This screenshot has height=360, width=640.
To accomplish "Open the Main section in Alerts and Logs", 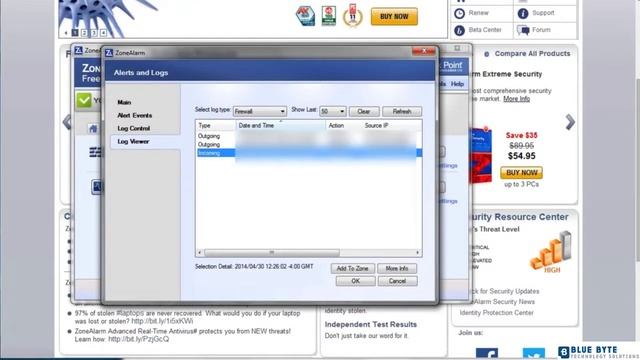I will (x=124, y=102).
